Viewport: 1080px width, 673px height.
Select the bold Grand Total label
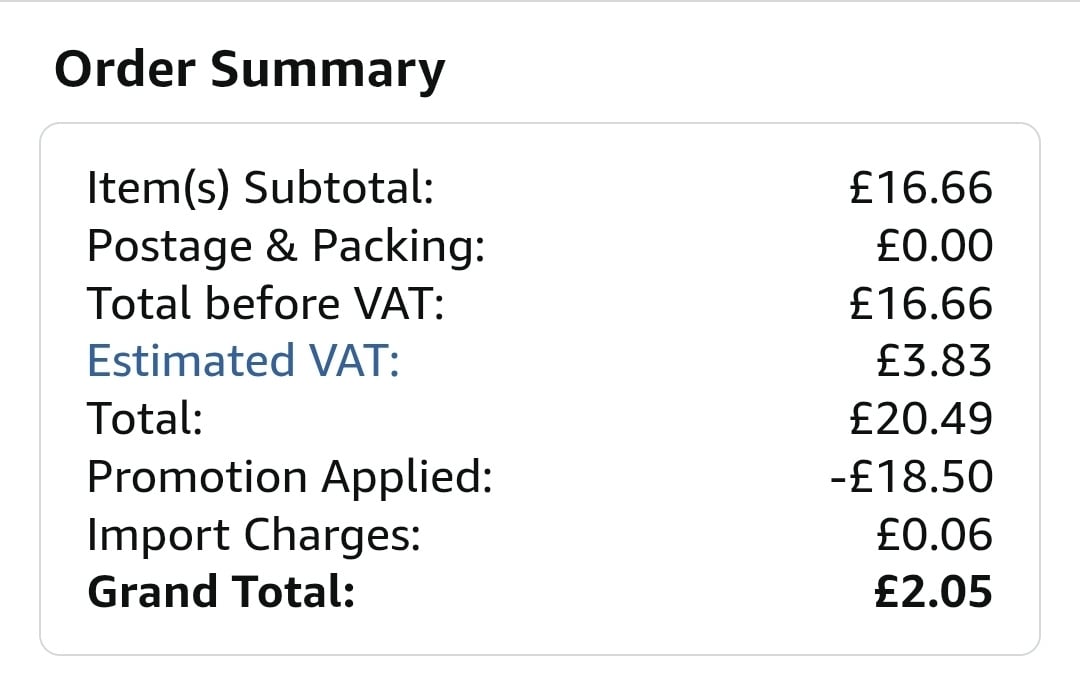221,592
